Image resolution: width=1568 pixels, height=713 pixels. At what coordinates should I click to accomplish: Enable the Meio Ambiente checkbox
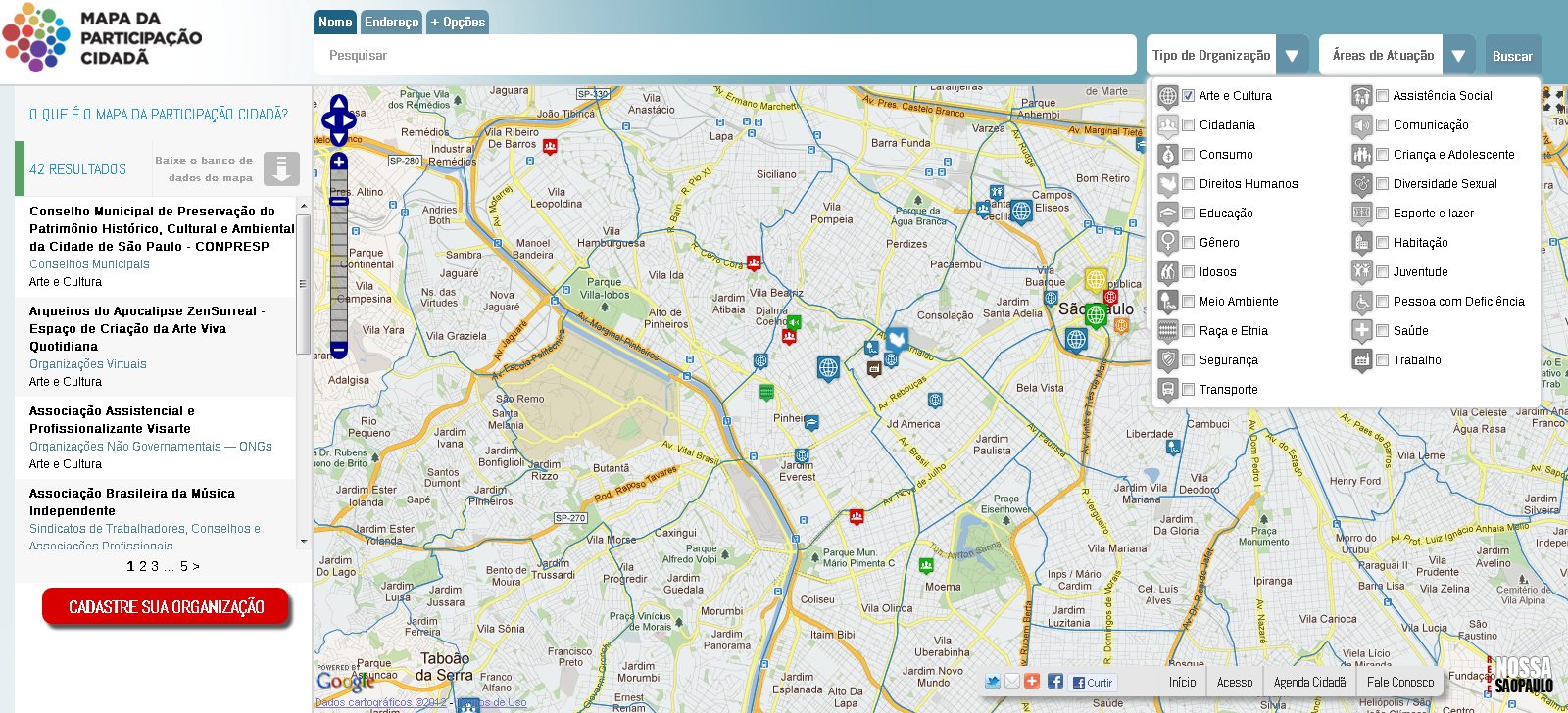coord(1188,302)
